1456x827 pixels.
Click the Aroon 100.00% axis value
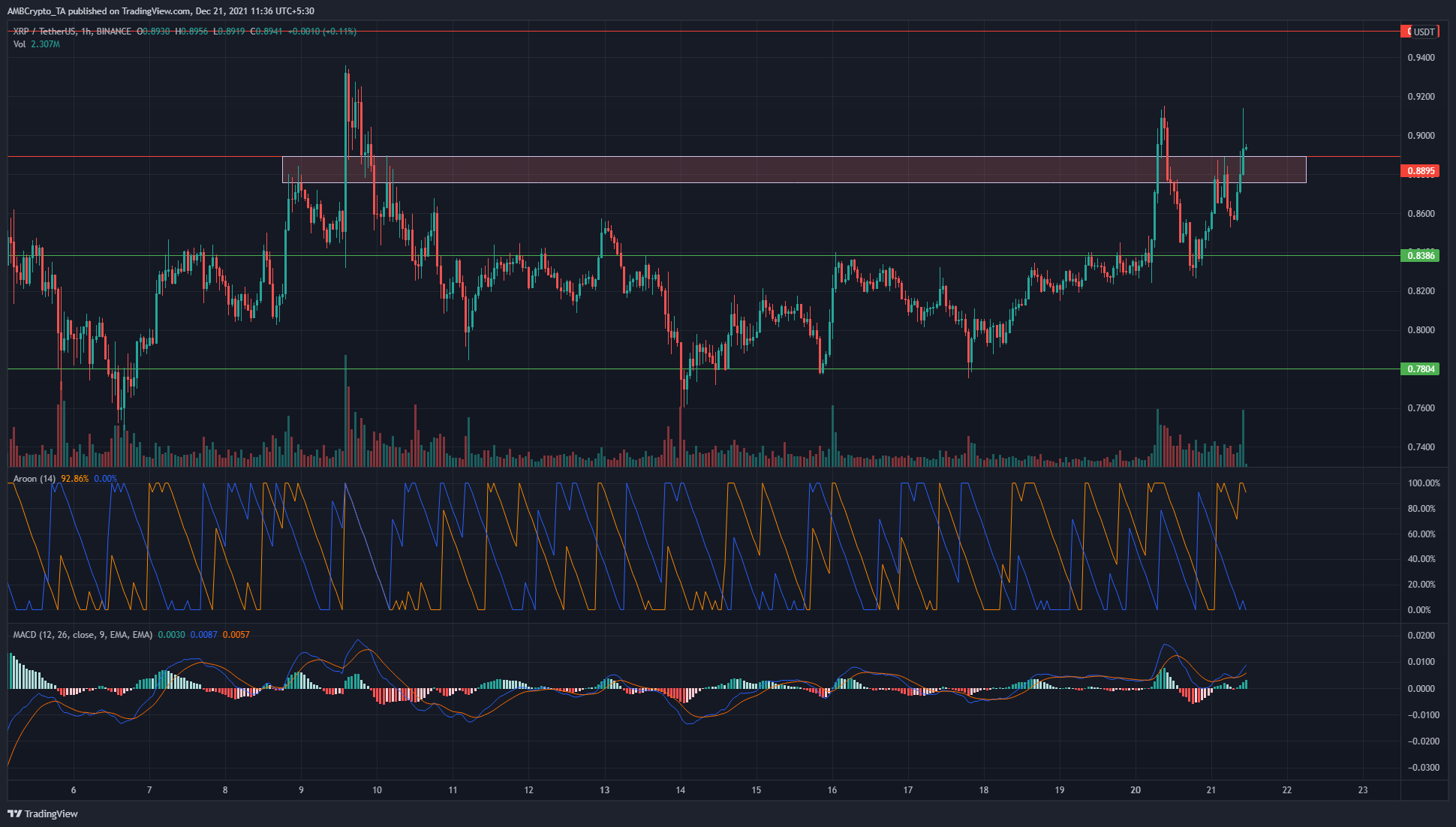(x=1424, y=483)
